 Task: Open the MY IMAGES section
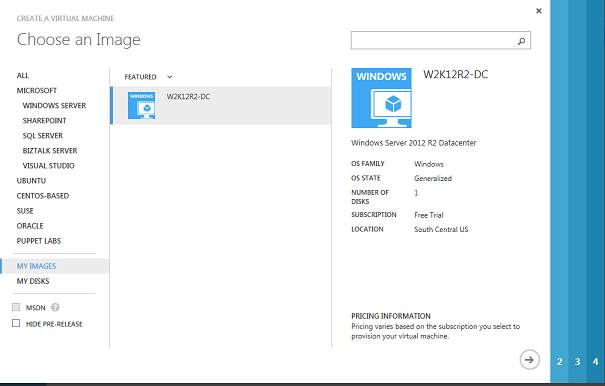pyautogui.click(x=55, y=266)
